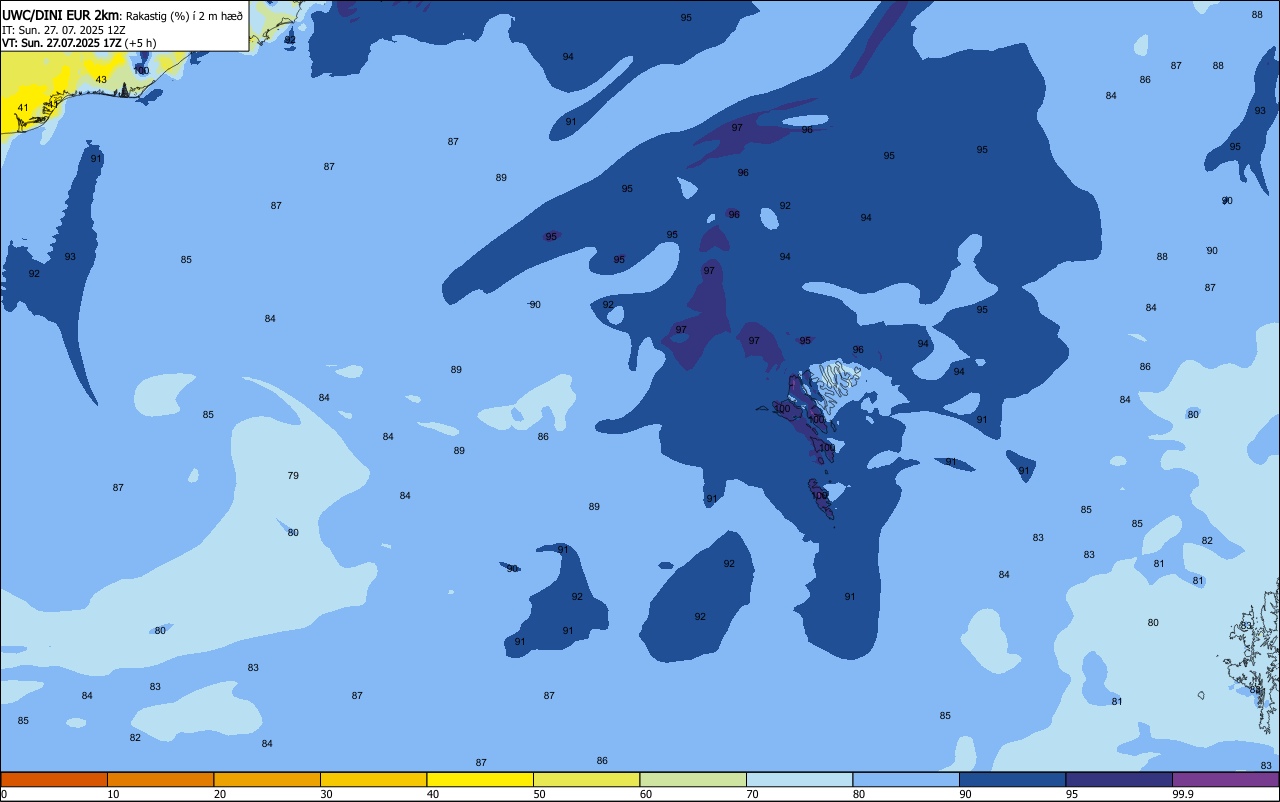This screenshot has width=1280, height=802.
Task: Click the 90–95 dark blue legend swatch
Action: pyautogui.click(x=1012, y=779)
